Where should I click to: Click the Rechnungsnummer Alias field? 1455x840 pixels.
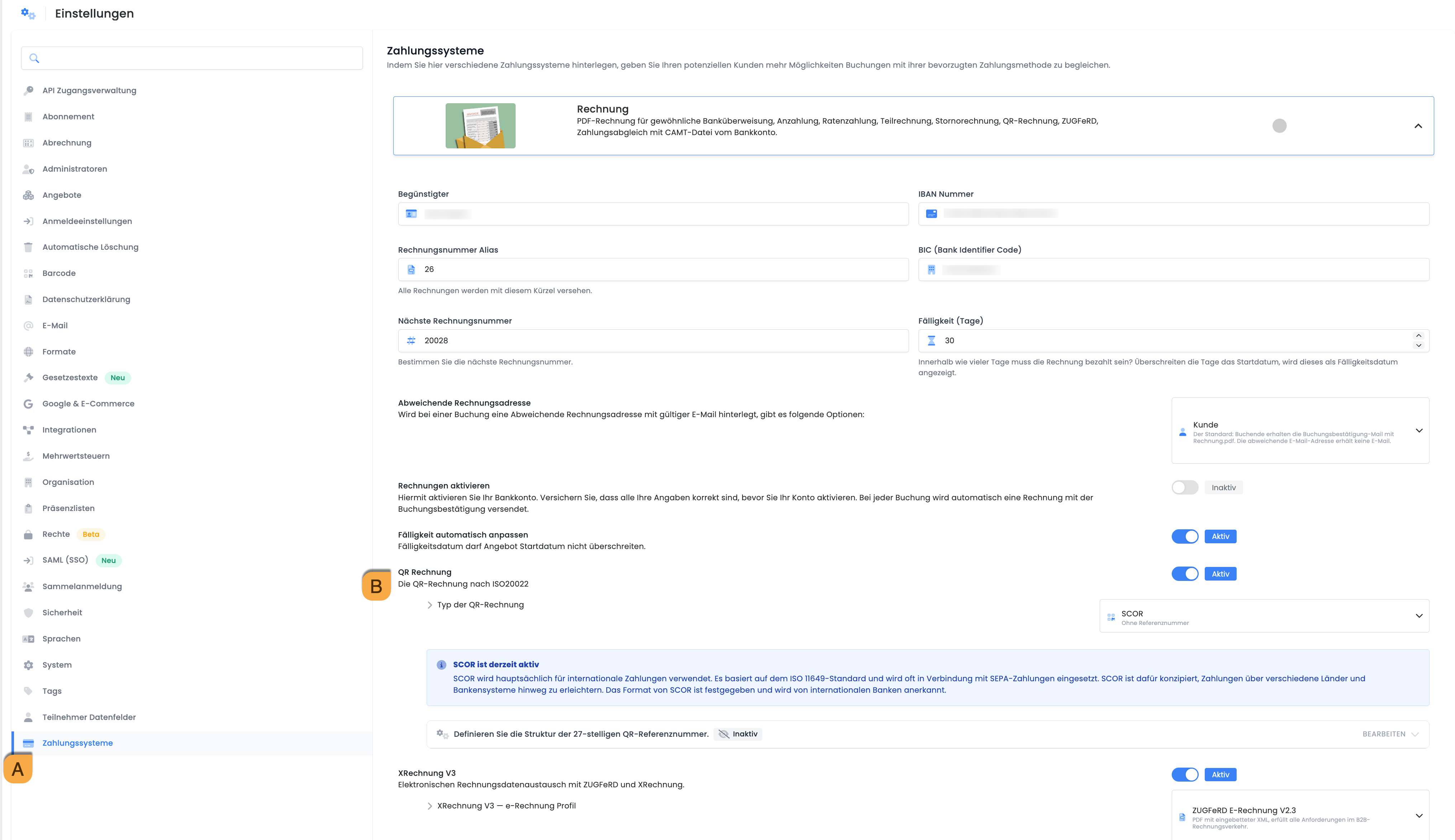(653, 269)
